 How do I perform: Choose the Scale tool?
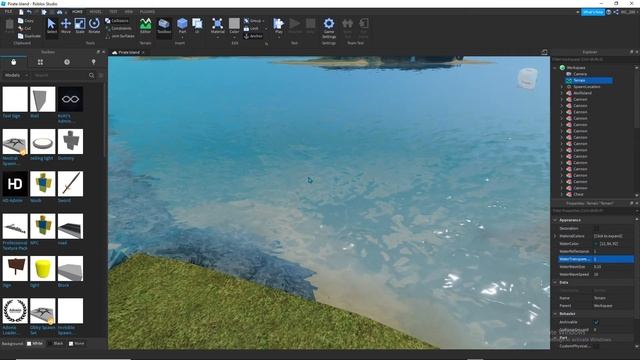[80, 26]
